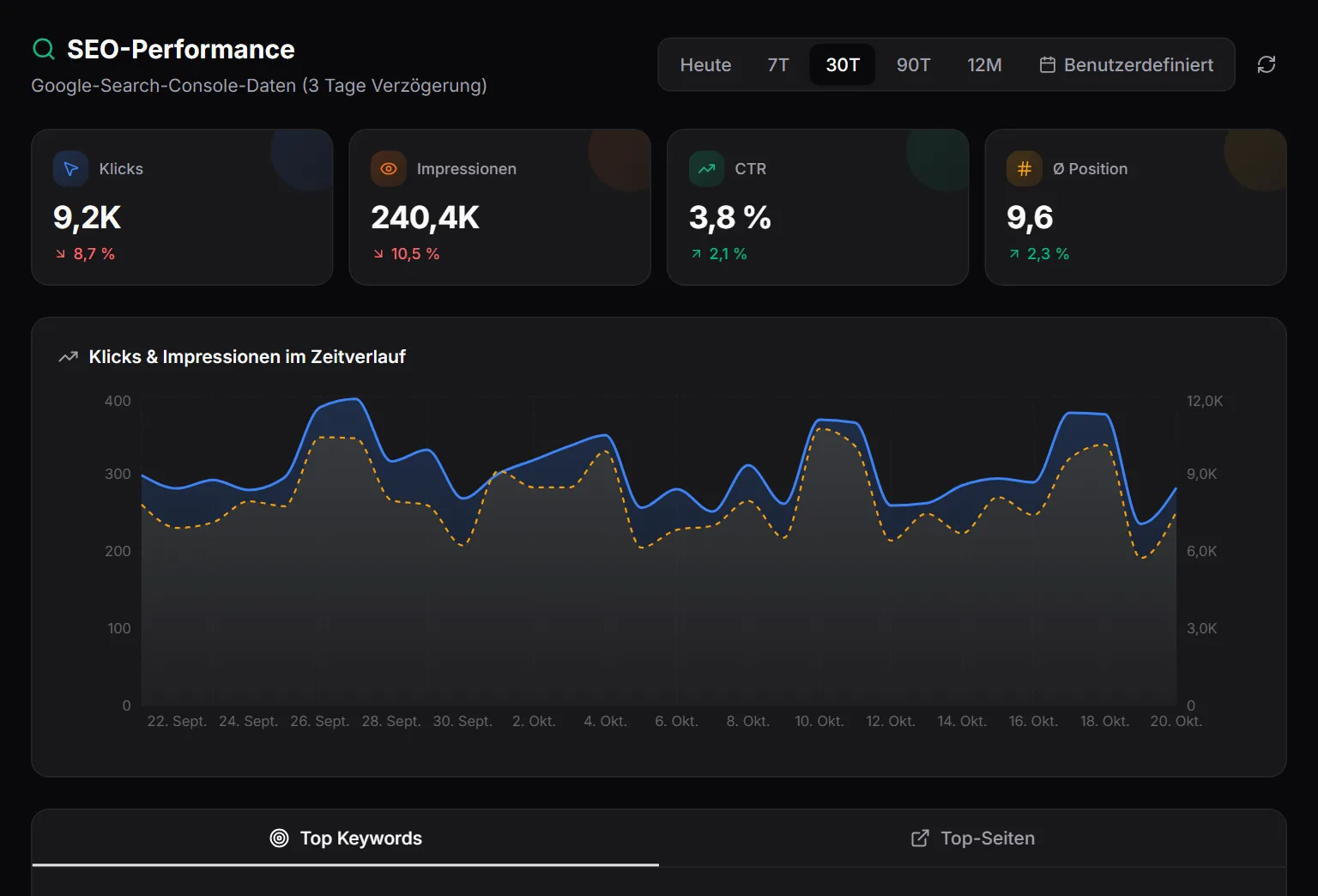Select the 12M time range
Viewport: 1318px width, 896px height.
pos(984,65)
